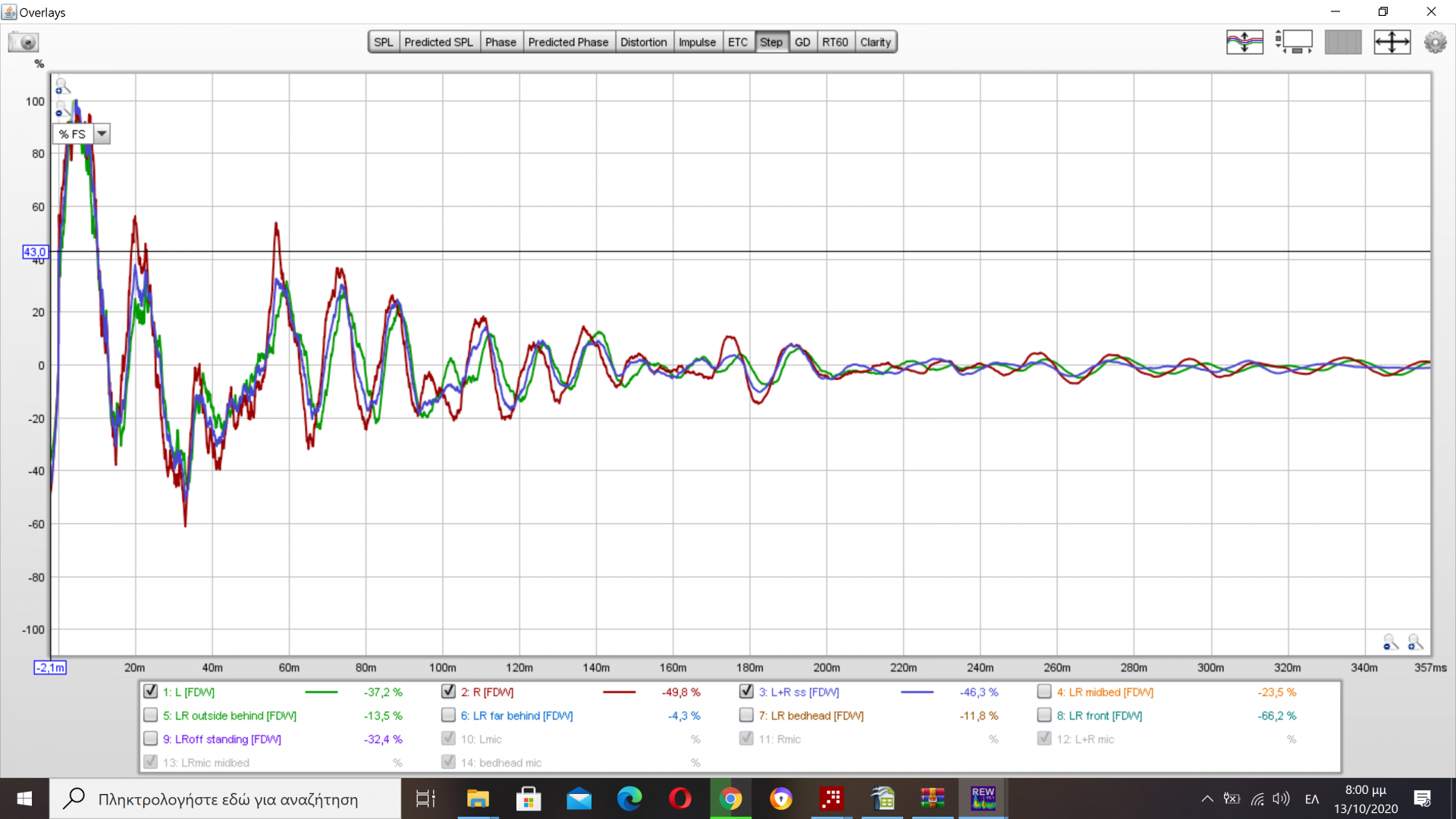This screenshot has width=1456, height=819.
Task: Switch to the Predicted SPL tab
Action: coord(438,42)
